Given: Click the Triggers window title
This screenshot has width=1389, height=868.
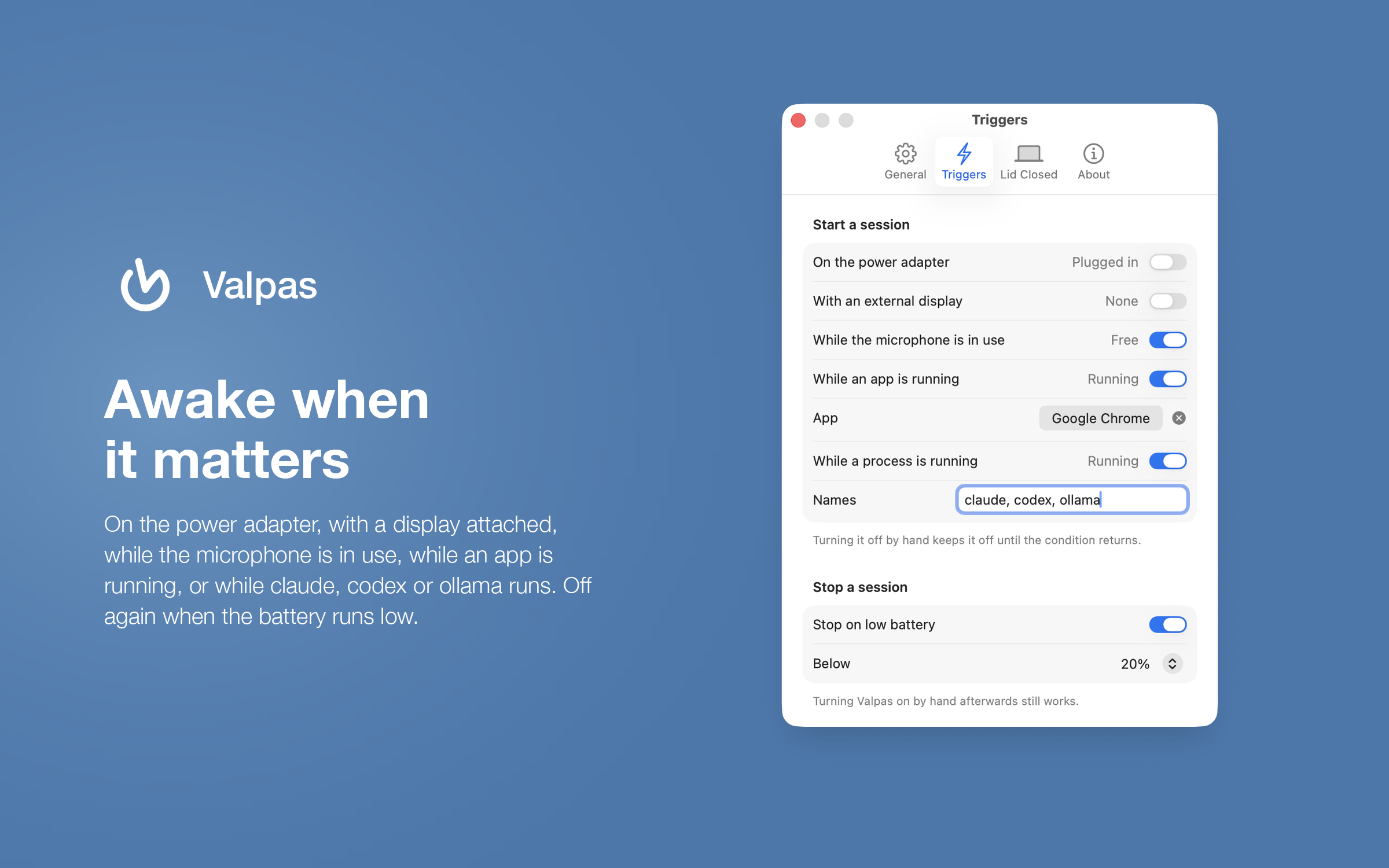Looking at the screenshot, I should click(1000, 120).
